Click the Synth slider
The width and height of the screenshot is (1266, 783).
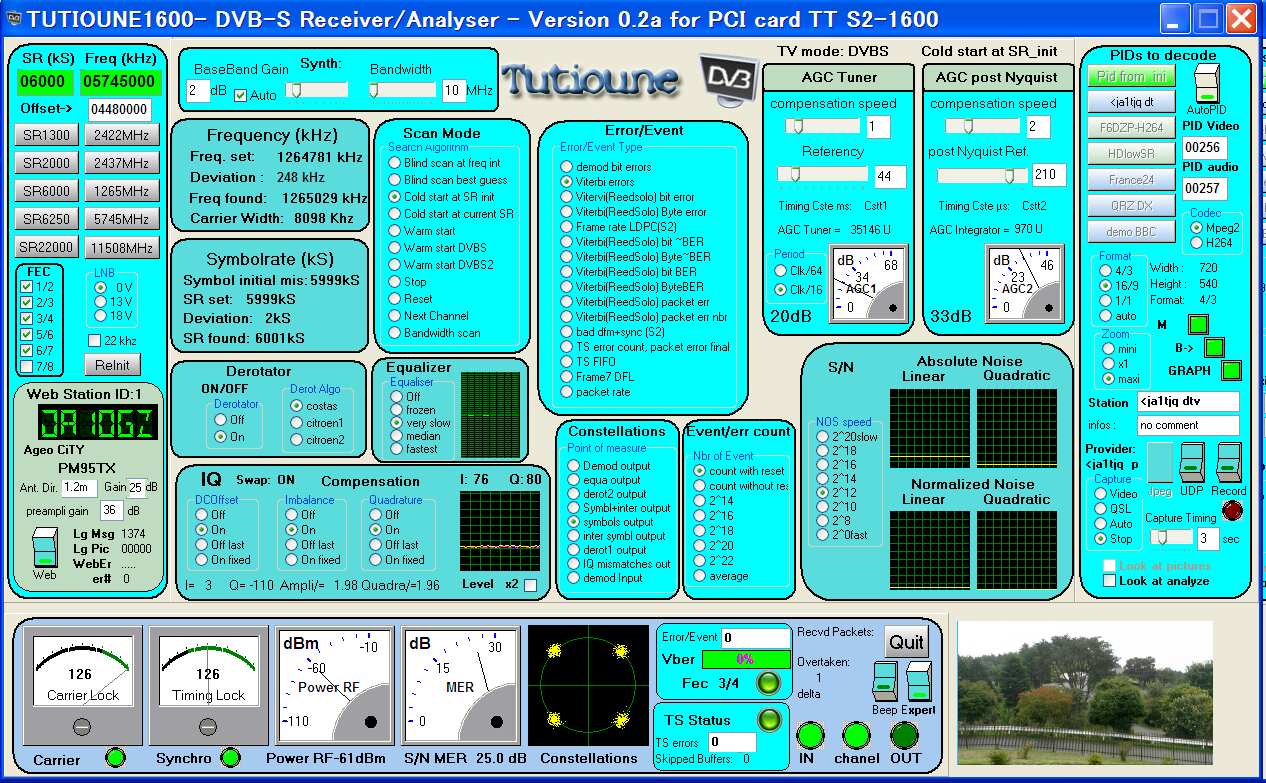coord(316,90)
